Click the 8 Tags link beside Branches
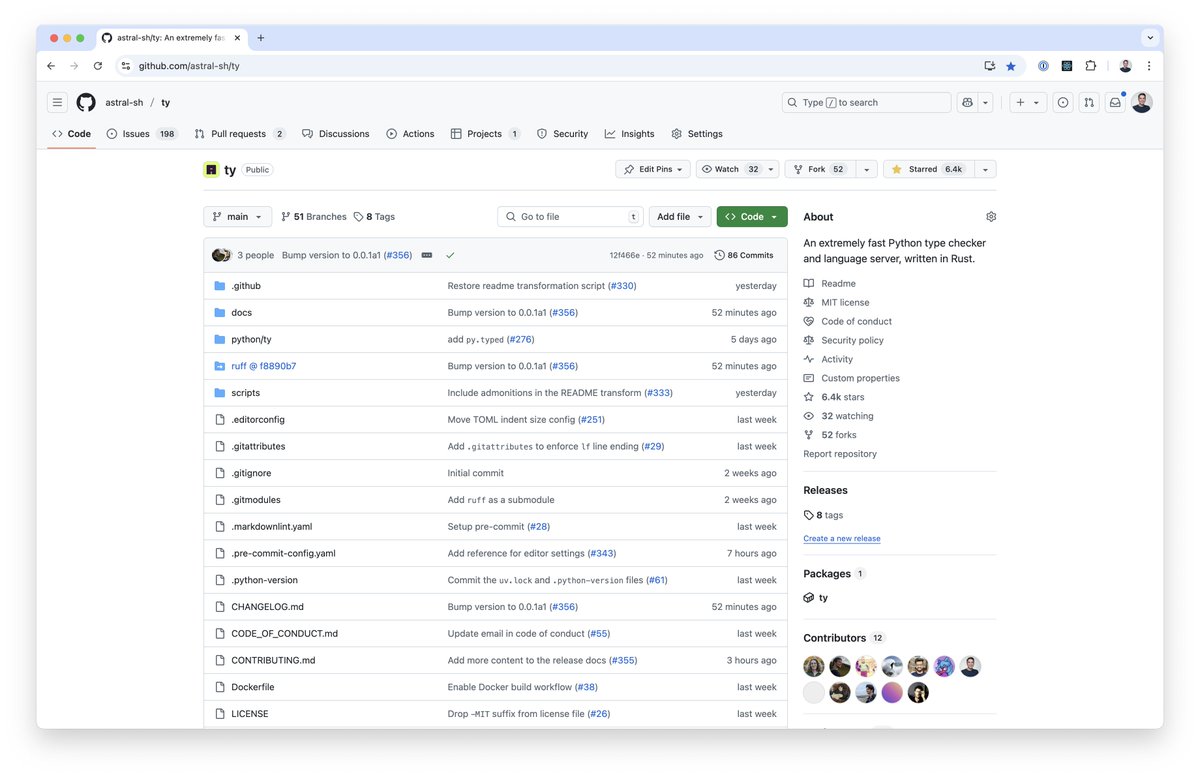This screenshot has width=1200, height=777. coord(375,217)
